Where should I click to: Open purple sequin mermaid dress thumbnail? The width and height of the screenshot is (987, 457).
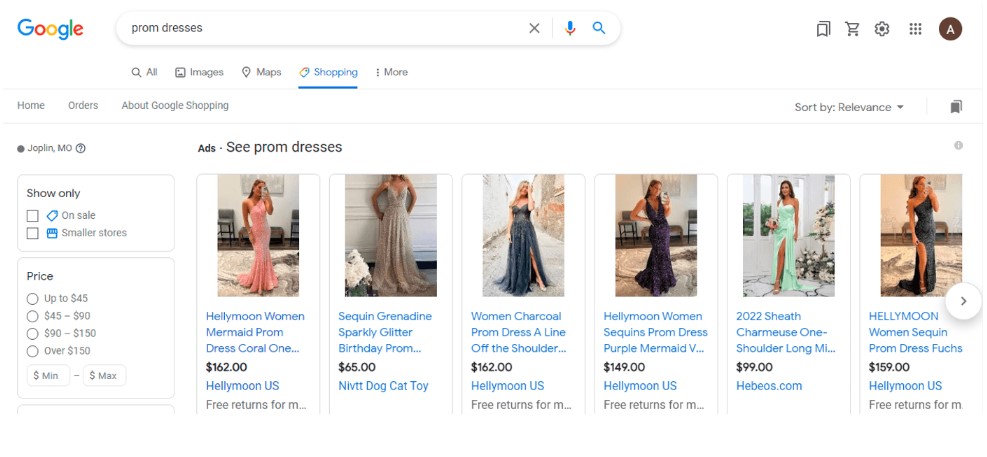click(x=656, y=235)
